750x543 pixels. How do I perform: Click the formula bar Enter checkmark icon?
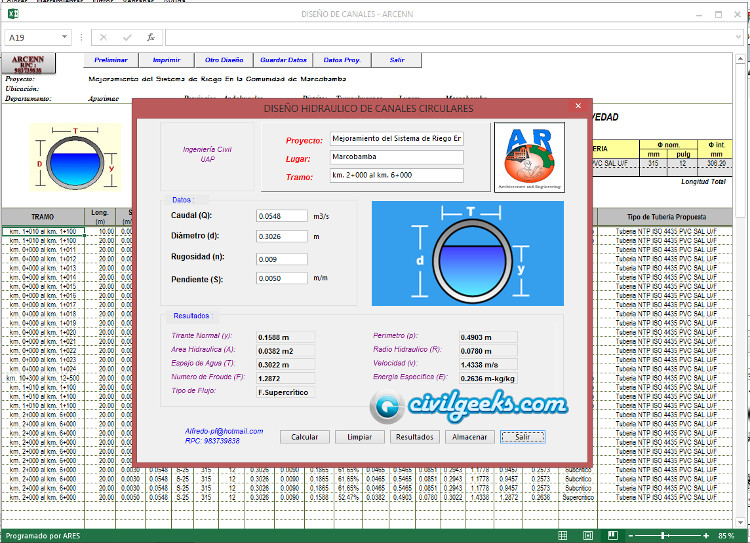(x=127, y=37)
